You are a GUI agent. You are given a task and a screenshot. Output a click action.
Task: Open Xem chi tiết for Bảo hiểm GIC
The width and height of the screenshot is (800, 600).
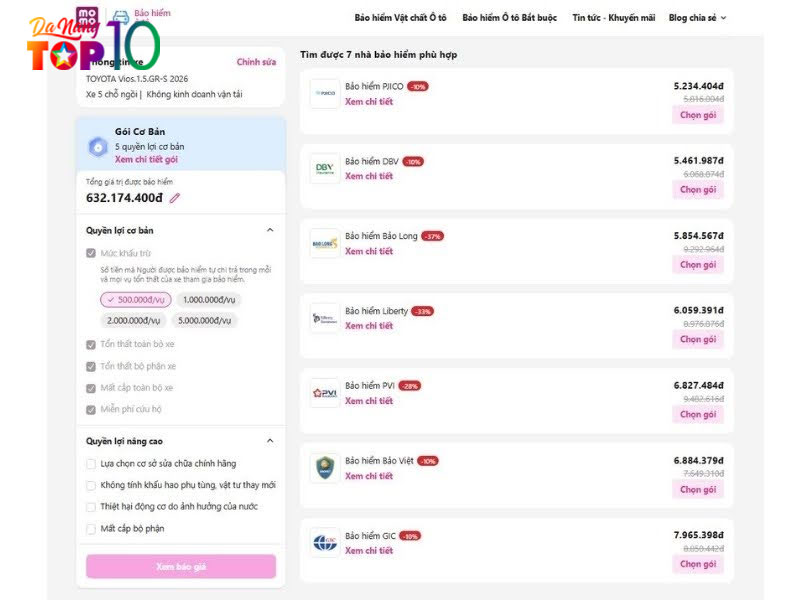(x=369, y=551)
